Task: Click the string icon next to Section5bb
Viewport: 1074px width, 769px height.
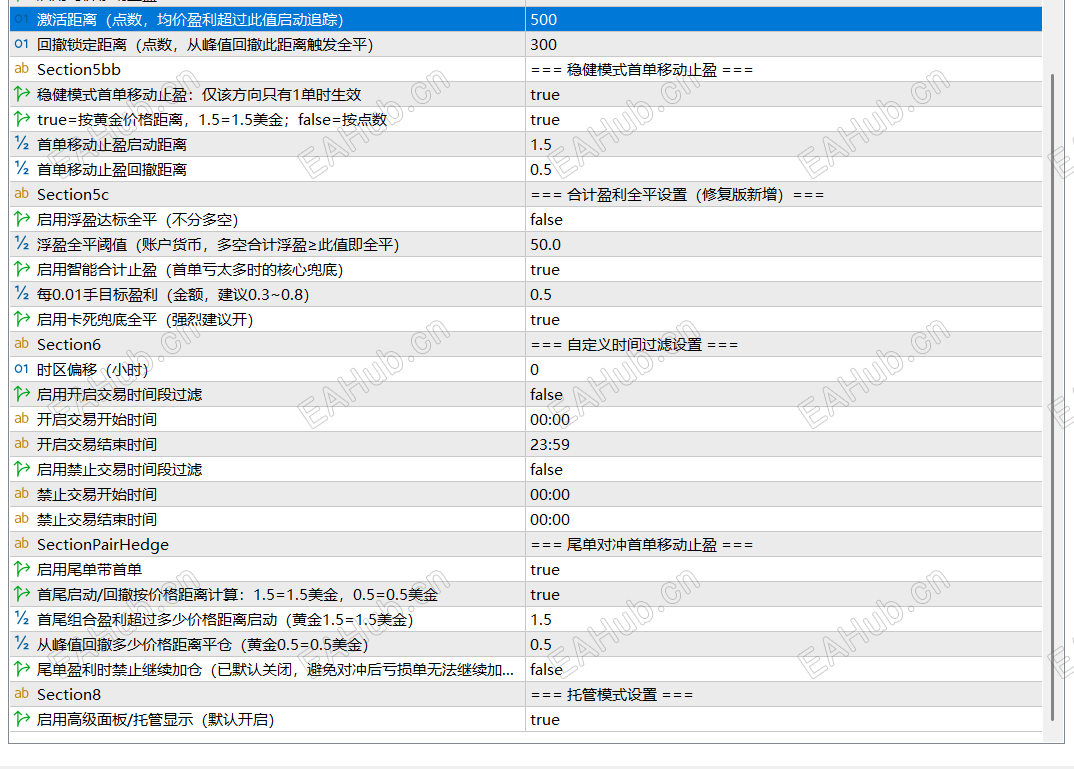Action: 21,69
